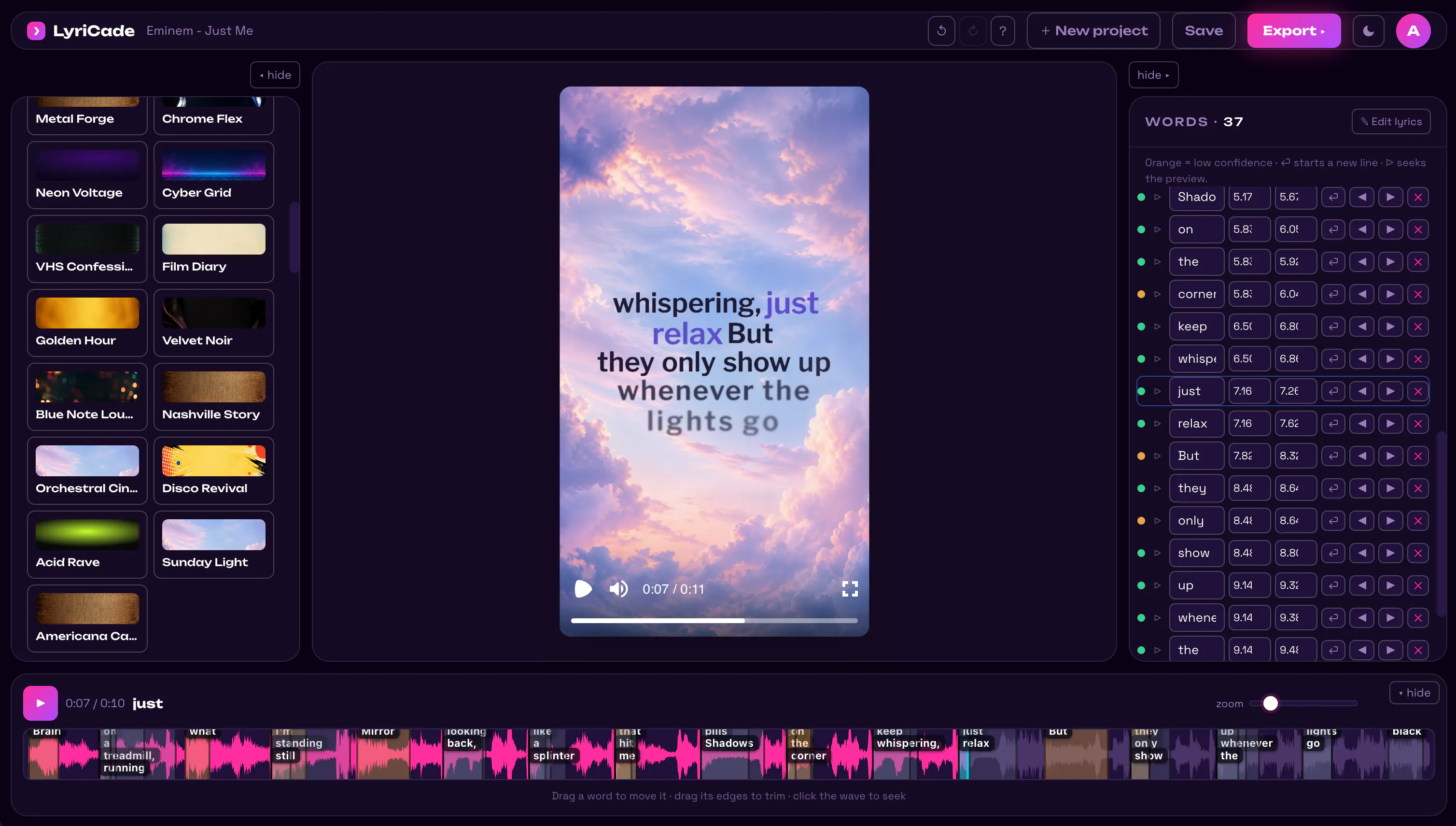Choose the Cyber Grid template
Screen dimensions: 1456x826
pos(214,175)
